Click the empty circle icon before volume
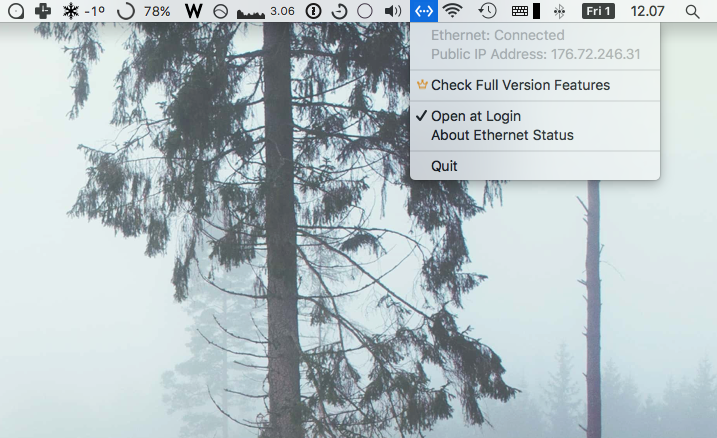The width and height of the screenshot is (717, 438). tap(364, 11)
